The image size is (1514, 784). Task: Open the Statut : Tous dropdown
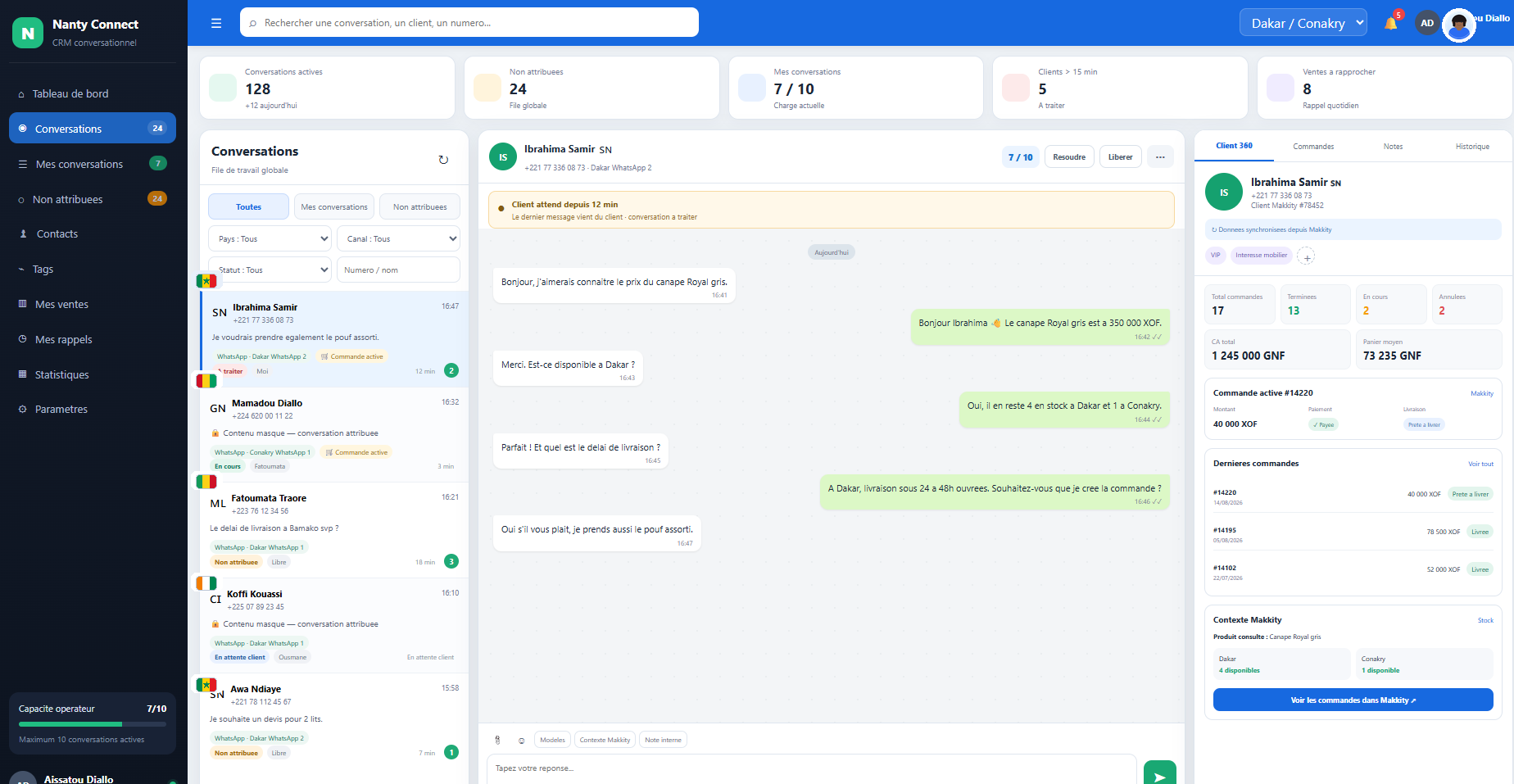270,270
